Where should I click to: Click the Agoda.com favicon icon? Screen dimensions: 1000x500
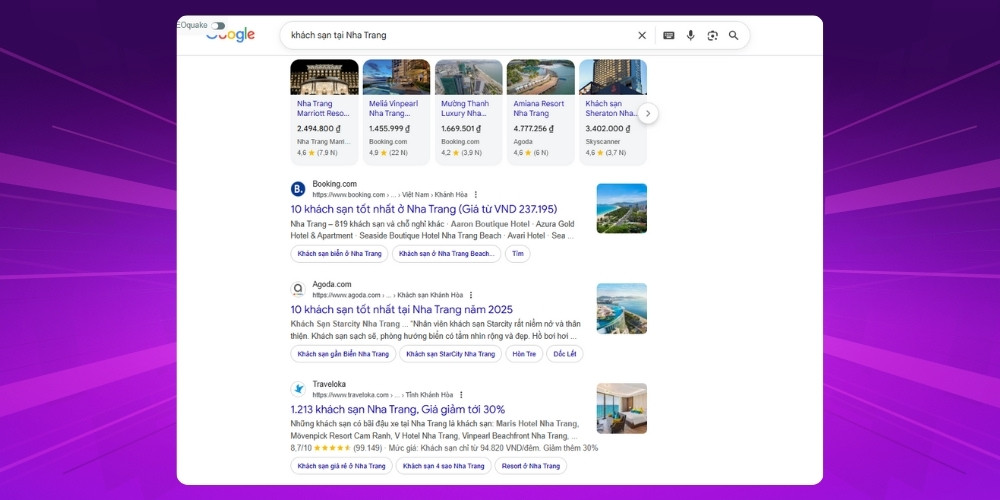tap(298, 289)
